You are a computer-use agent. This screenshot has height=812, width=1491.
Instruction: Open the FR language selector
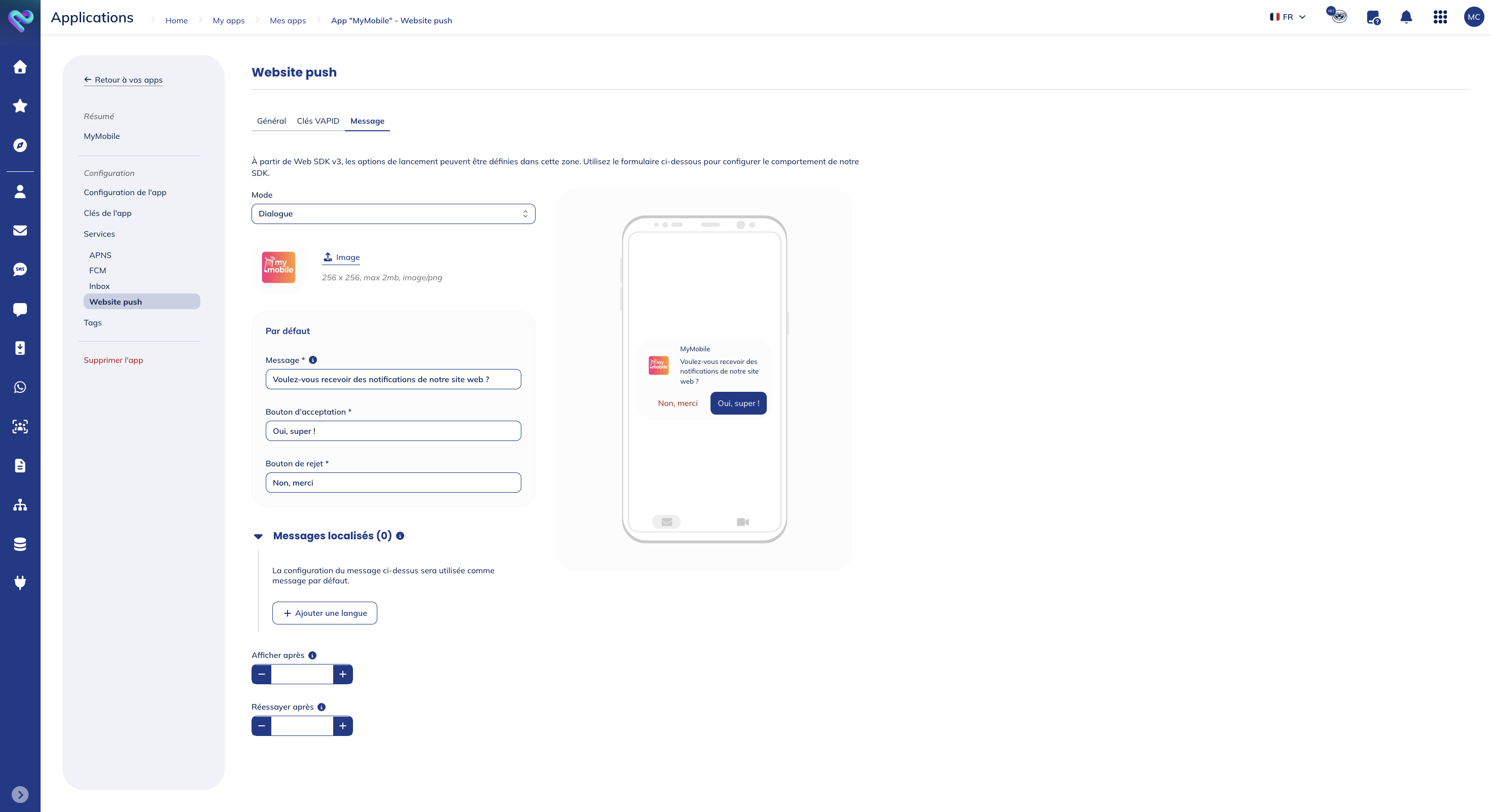pos(1287,17)
